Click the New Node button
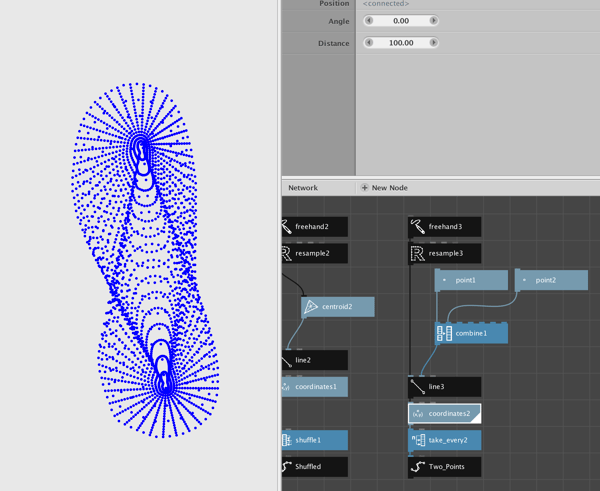Screen dimensions: 600x491 pos(385,188)
